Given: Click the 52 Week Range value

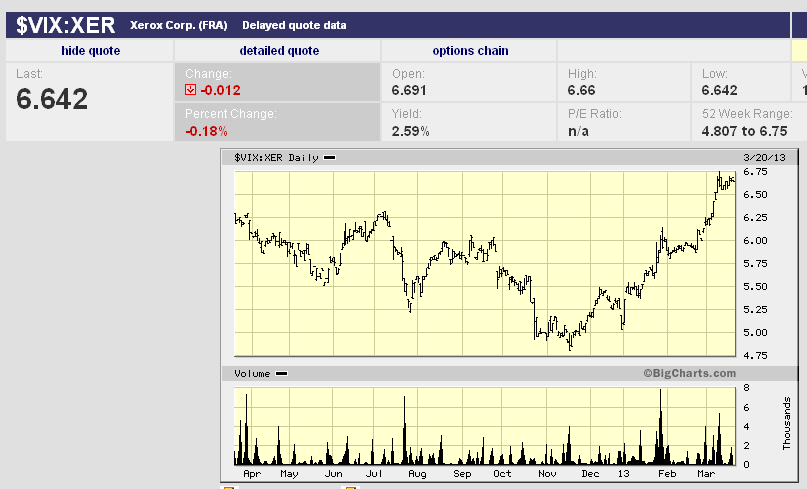Looking at the screenshot, I should tap(744, 131).
